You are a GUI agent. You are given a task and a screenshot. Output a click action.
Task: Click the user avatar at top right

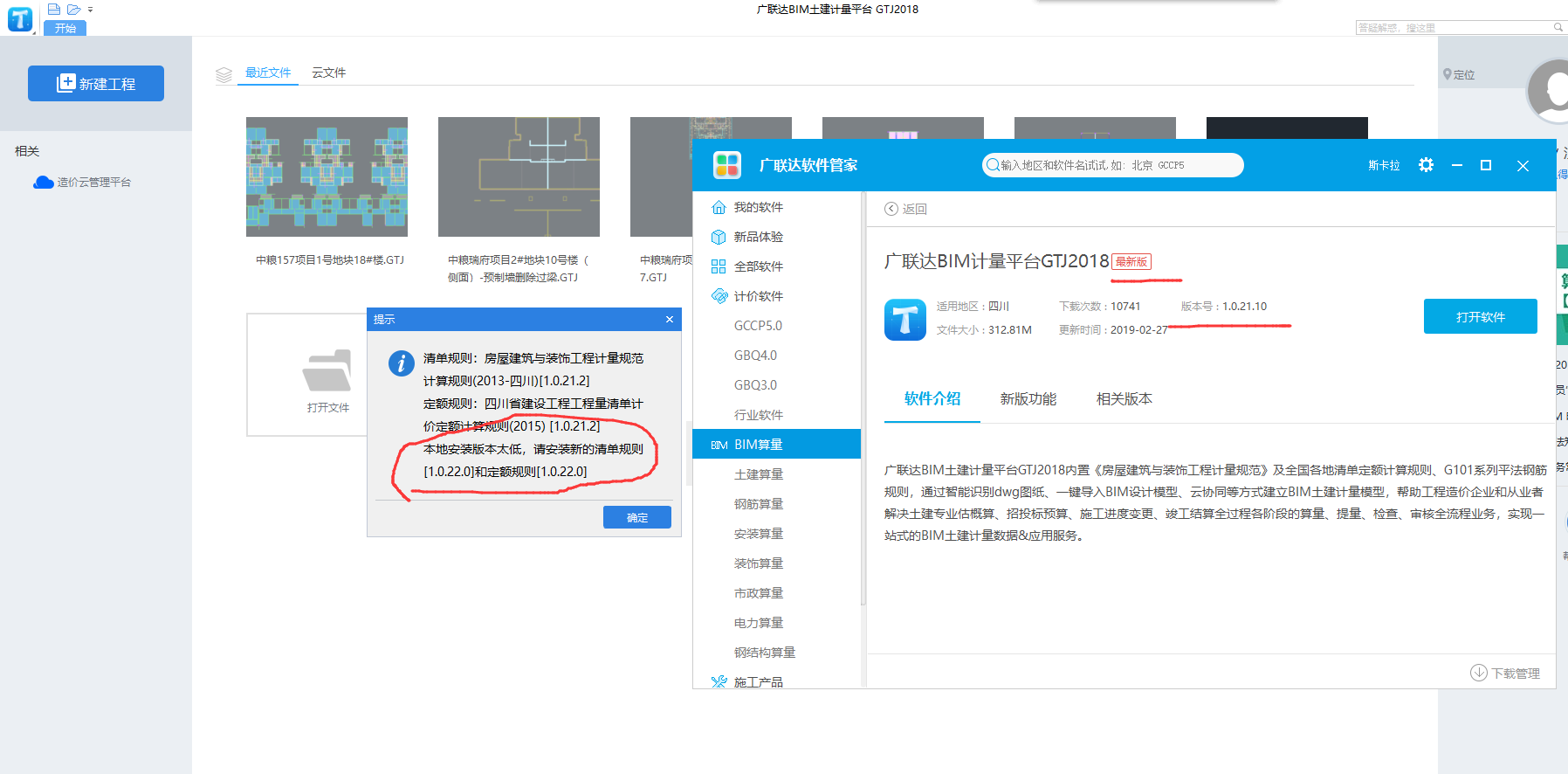point(1549,91)
